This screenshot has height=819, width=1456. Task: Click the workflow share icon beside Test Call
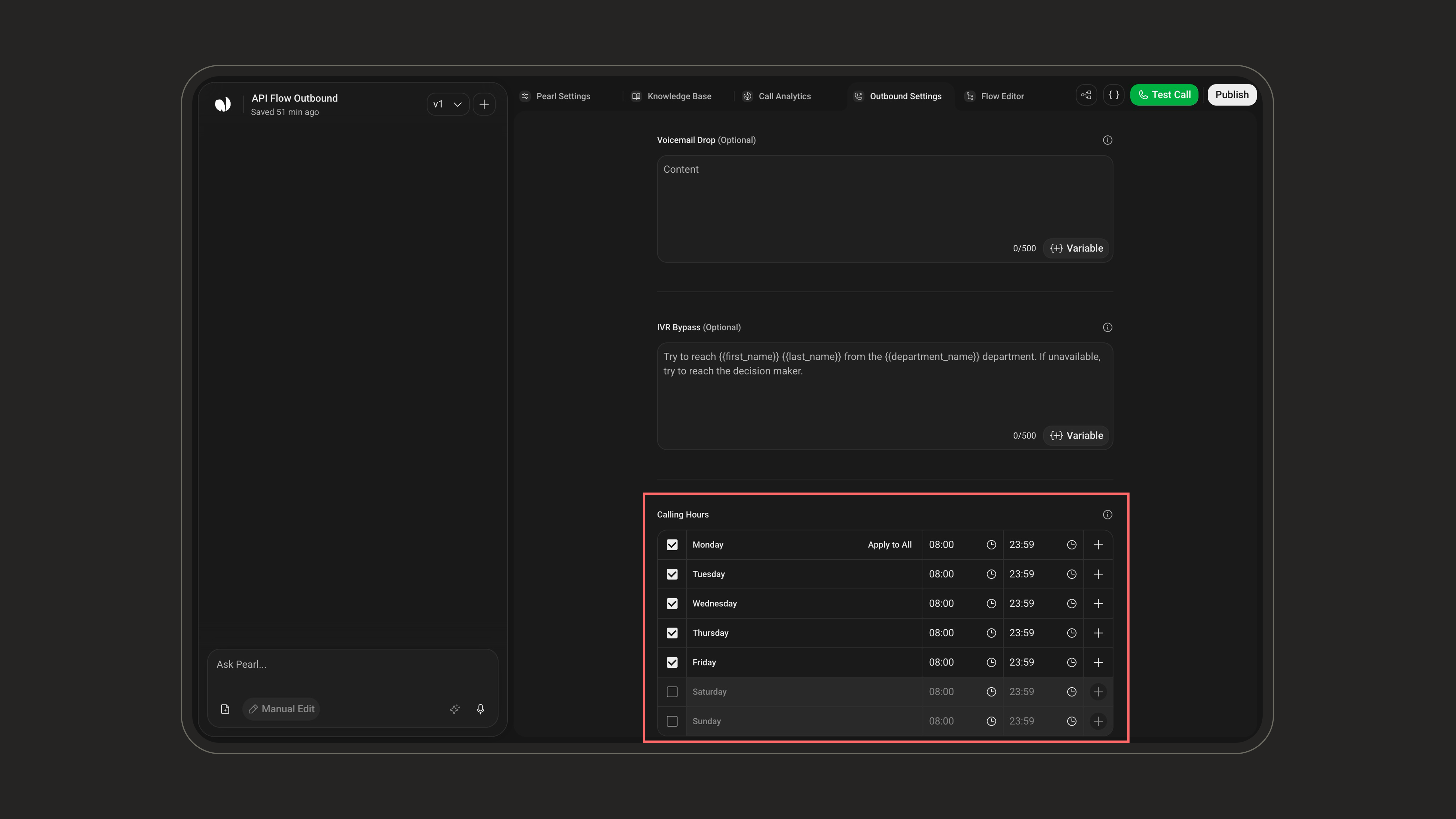click(1086, 95)
